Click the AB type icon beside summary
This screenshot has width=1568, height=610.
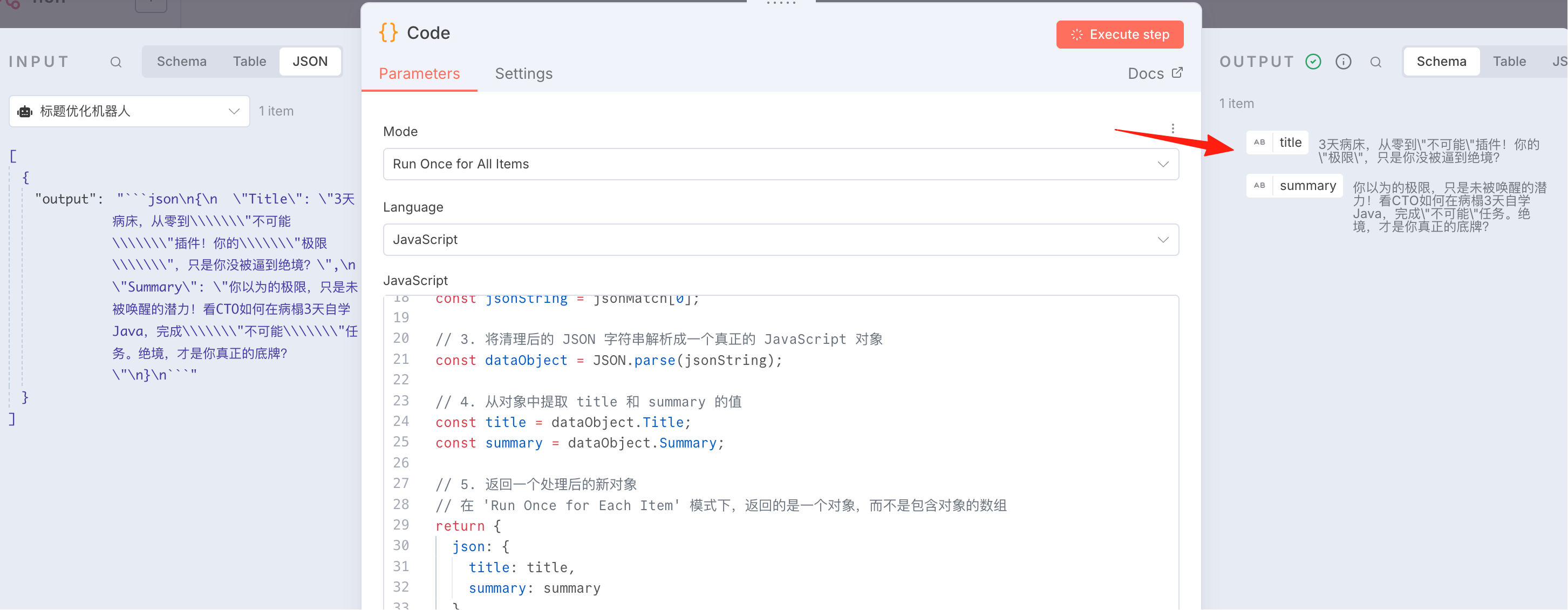pos(1259,186)
